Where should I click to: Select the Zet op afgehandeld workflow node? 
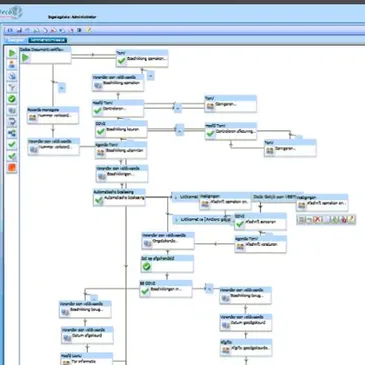(x=167, y=264)
